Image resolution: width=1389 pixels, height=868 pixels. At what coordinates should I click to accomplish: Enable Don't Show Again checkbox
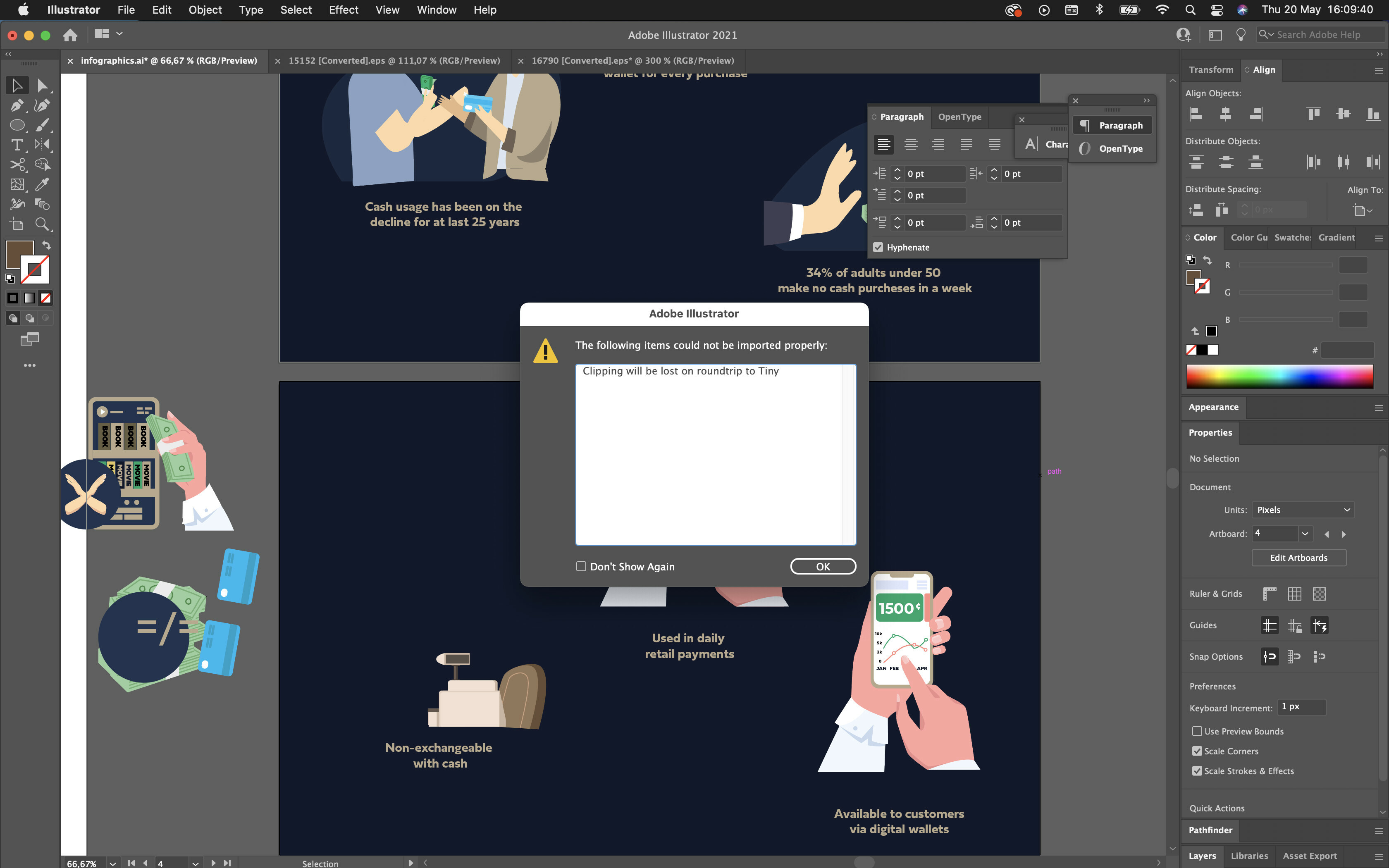580,566
